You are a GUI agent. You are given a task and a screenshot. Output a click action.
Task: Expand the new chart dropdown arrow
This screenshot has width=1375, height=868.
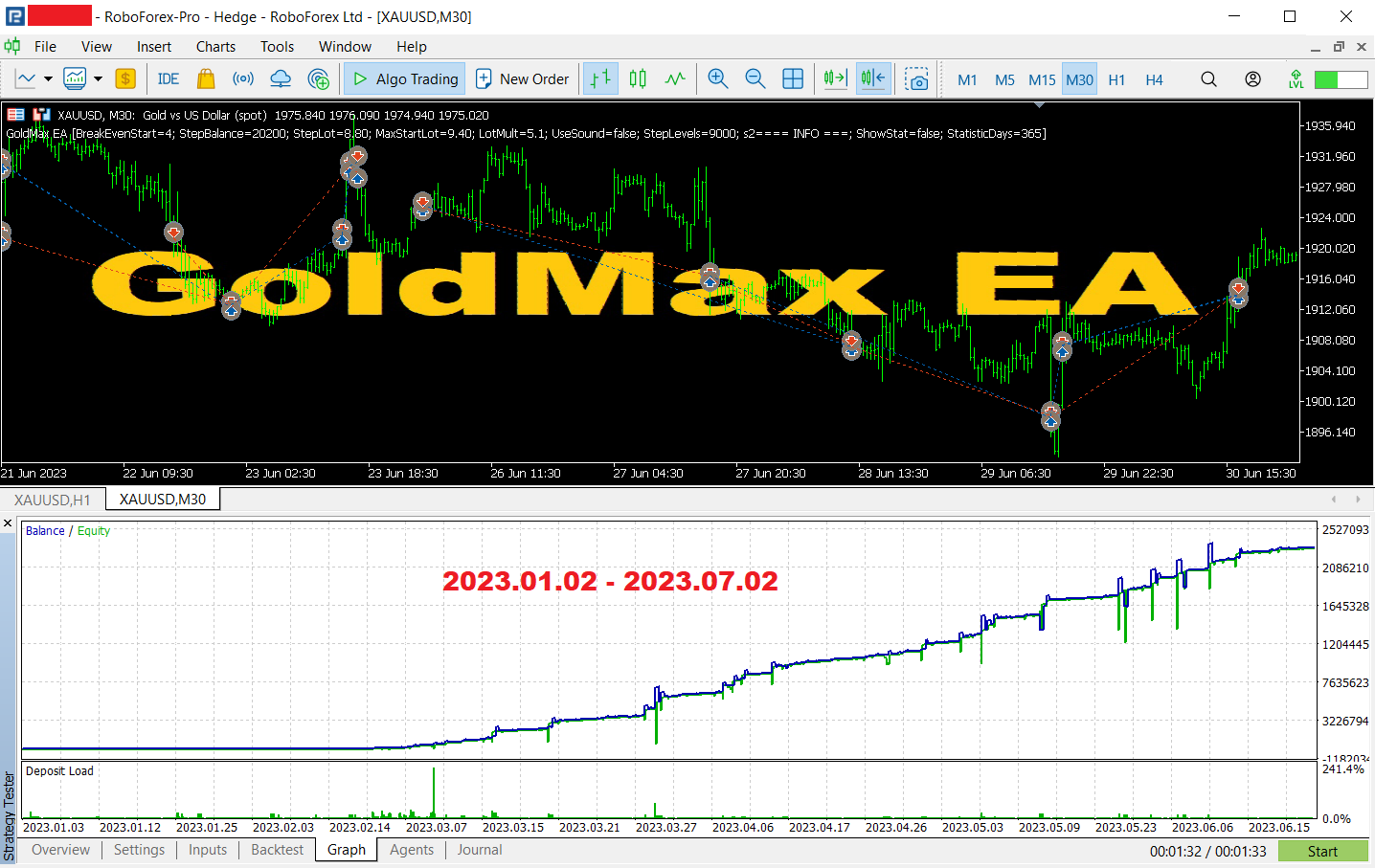[48, 79]
